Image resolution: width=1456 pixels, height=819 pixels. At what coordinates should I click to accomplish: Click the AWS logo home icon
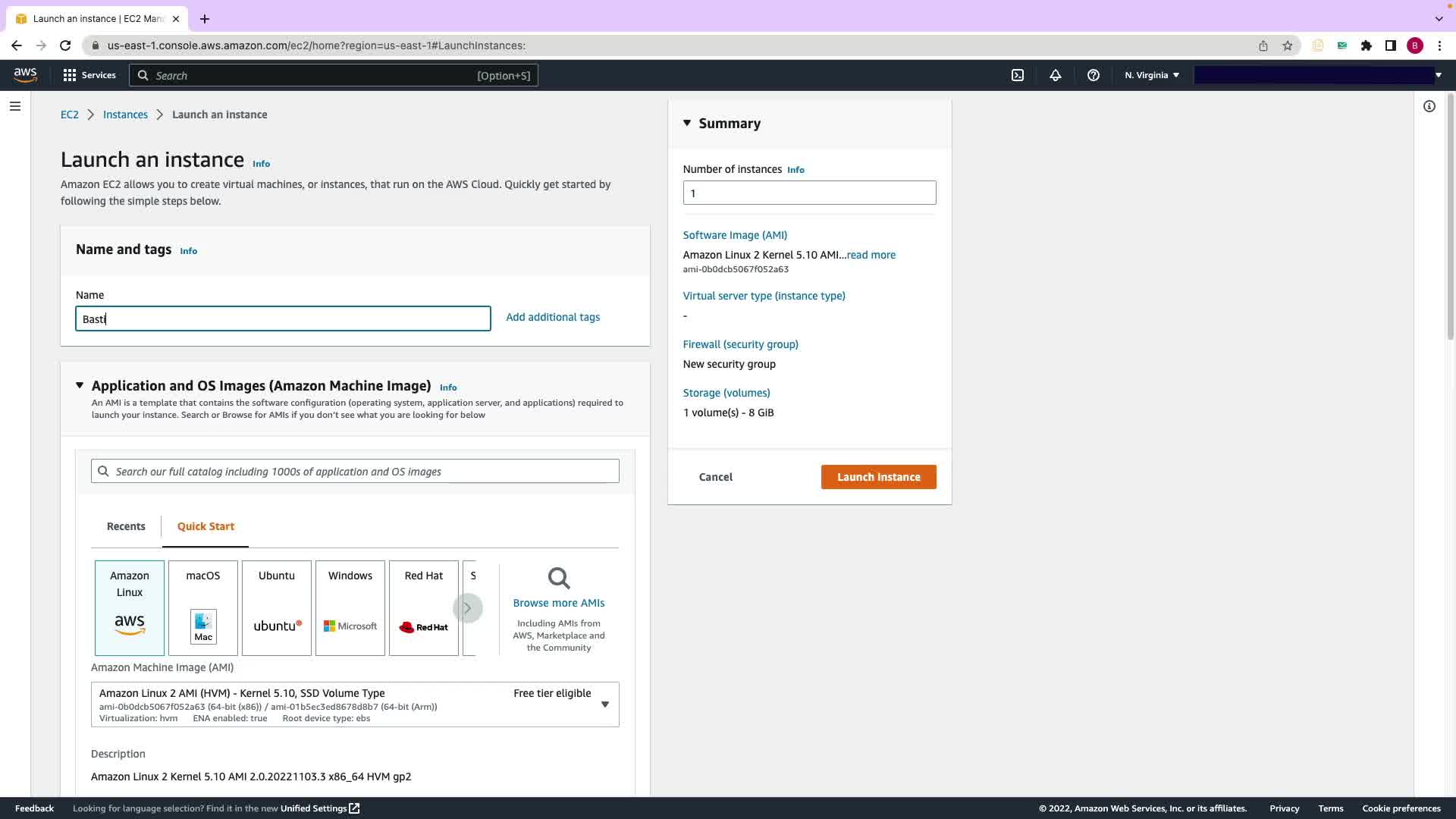(25, 74)
